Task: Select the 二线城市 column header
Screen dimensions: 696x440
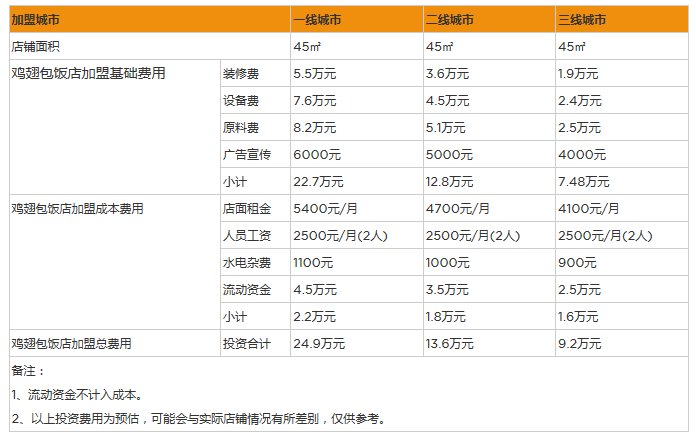Action: [450, 20]
